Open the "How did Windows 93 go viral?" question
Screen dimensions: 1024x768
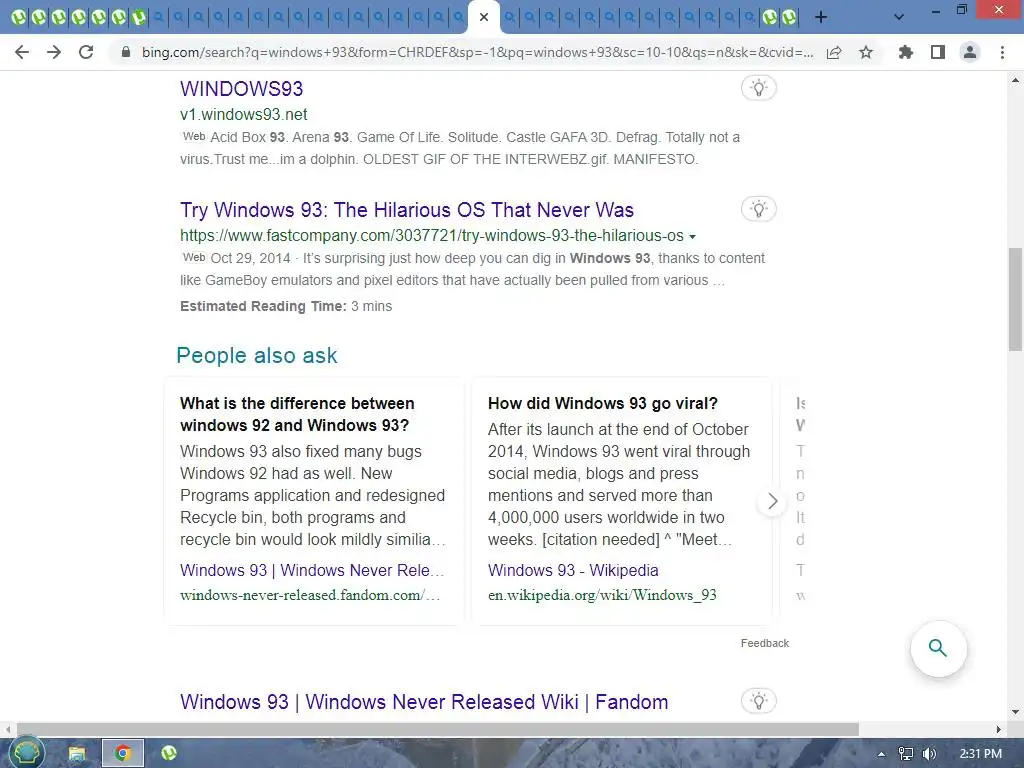pyautogui.click(x=603, y=404)
